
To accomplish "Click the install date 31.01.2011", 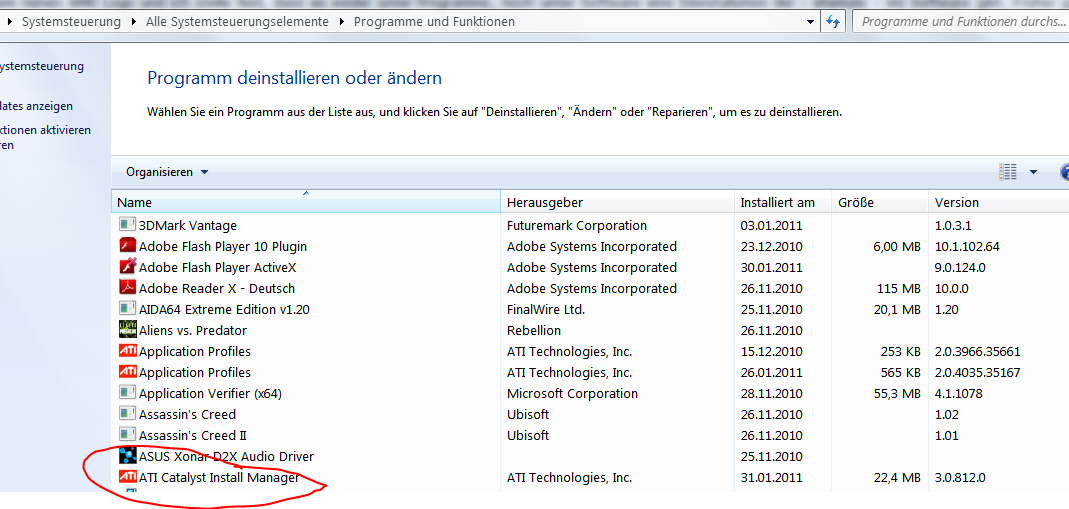I will (772, 478).
